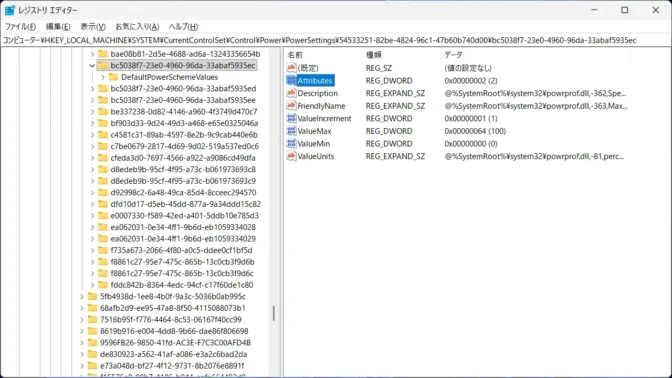Expand the 8619b916-e004-4dd8 key
This screenshot has height=378, width=672.
(82, 331)
